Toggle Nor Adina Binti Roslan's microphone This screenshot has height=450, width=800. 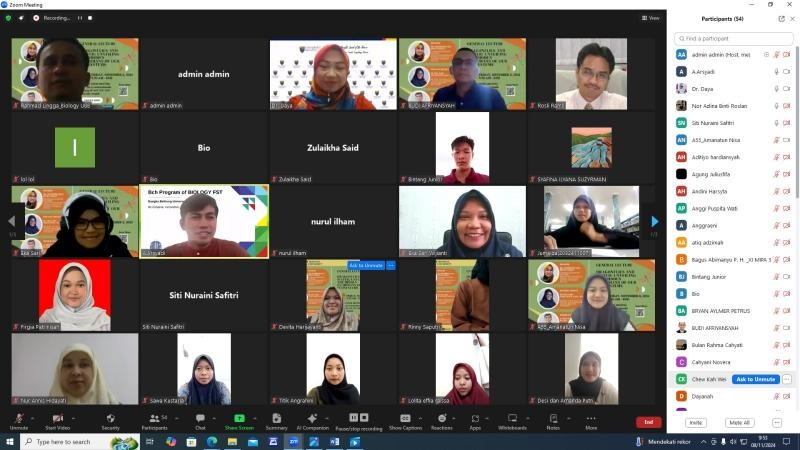[x=777, y=106]
